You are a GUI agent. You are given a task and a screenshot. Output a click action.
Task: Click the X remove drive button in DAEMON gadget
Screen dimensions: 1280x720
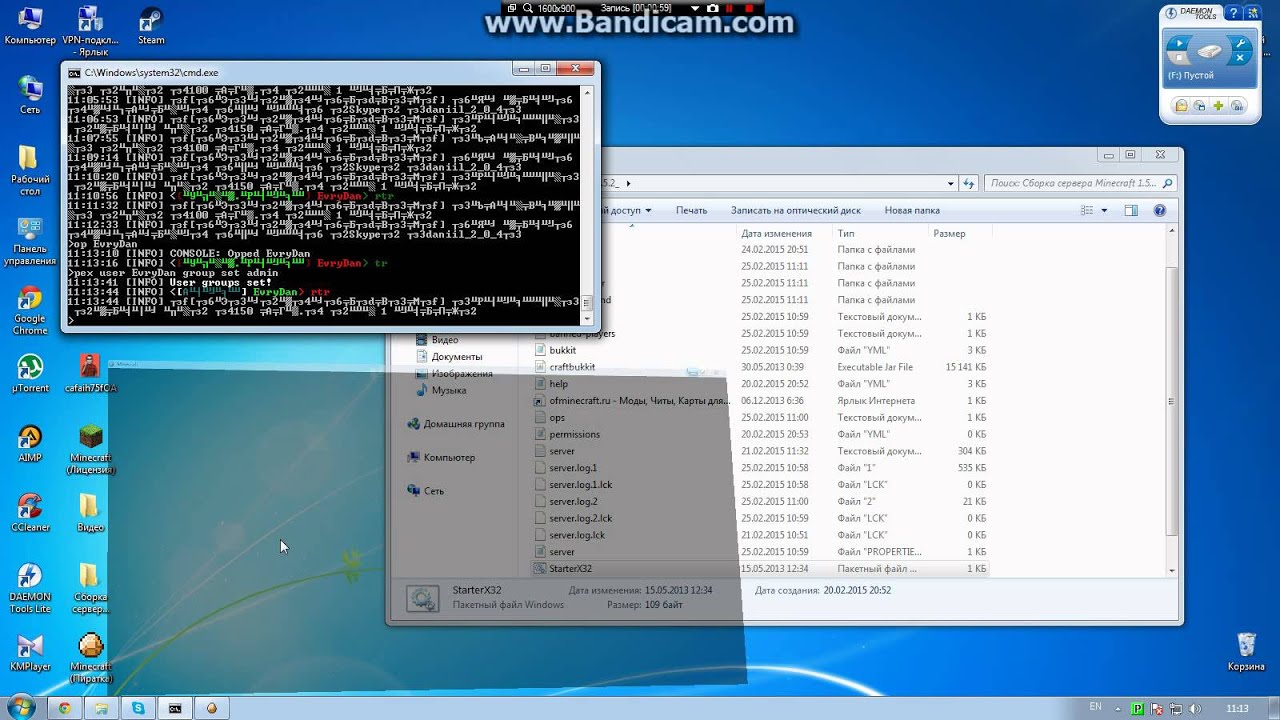point(1240,59)
